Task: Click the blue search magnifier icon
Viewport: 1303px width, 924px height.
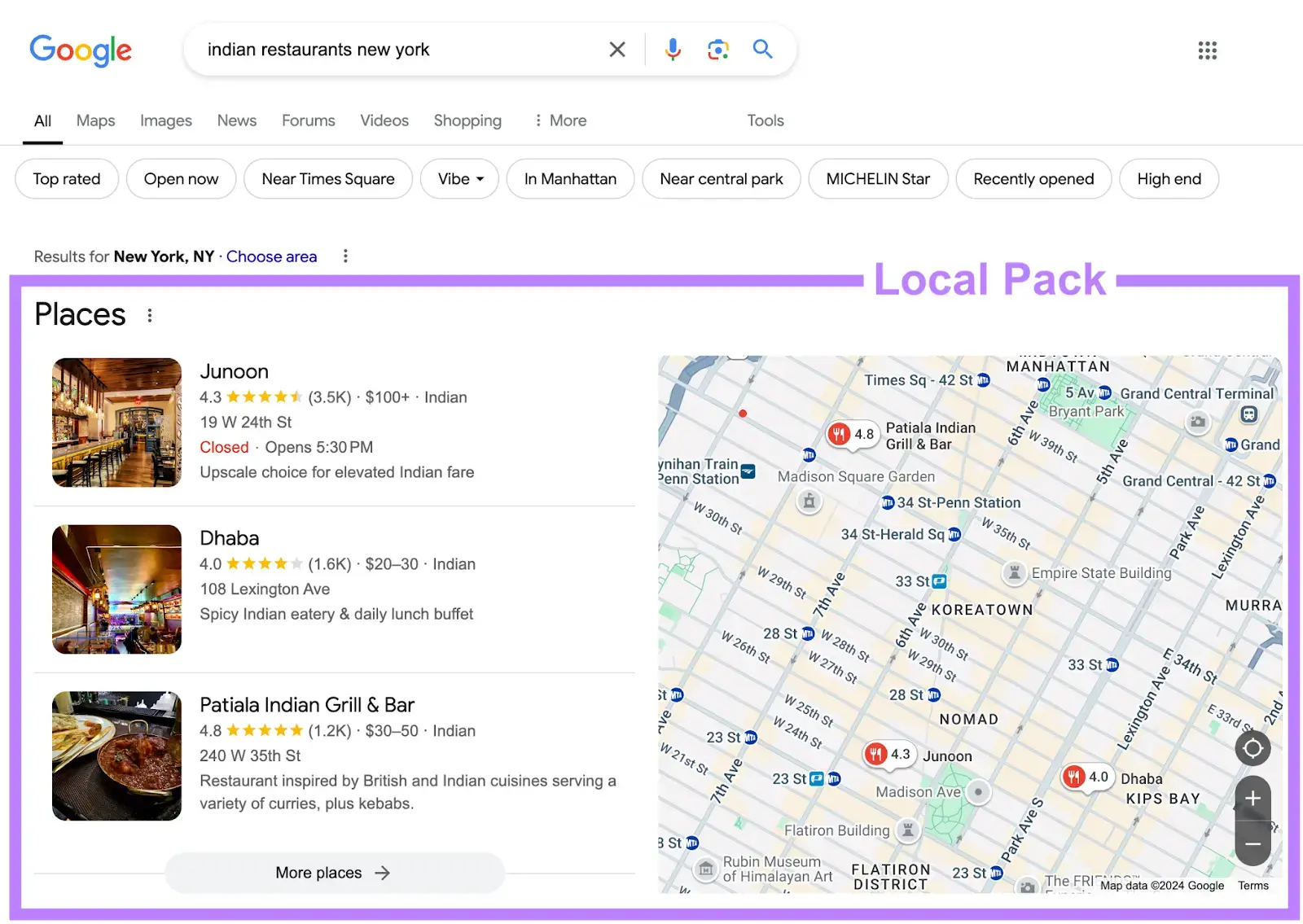Action: (762, 50)
